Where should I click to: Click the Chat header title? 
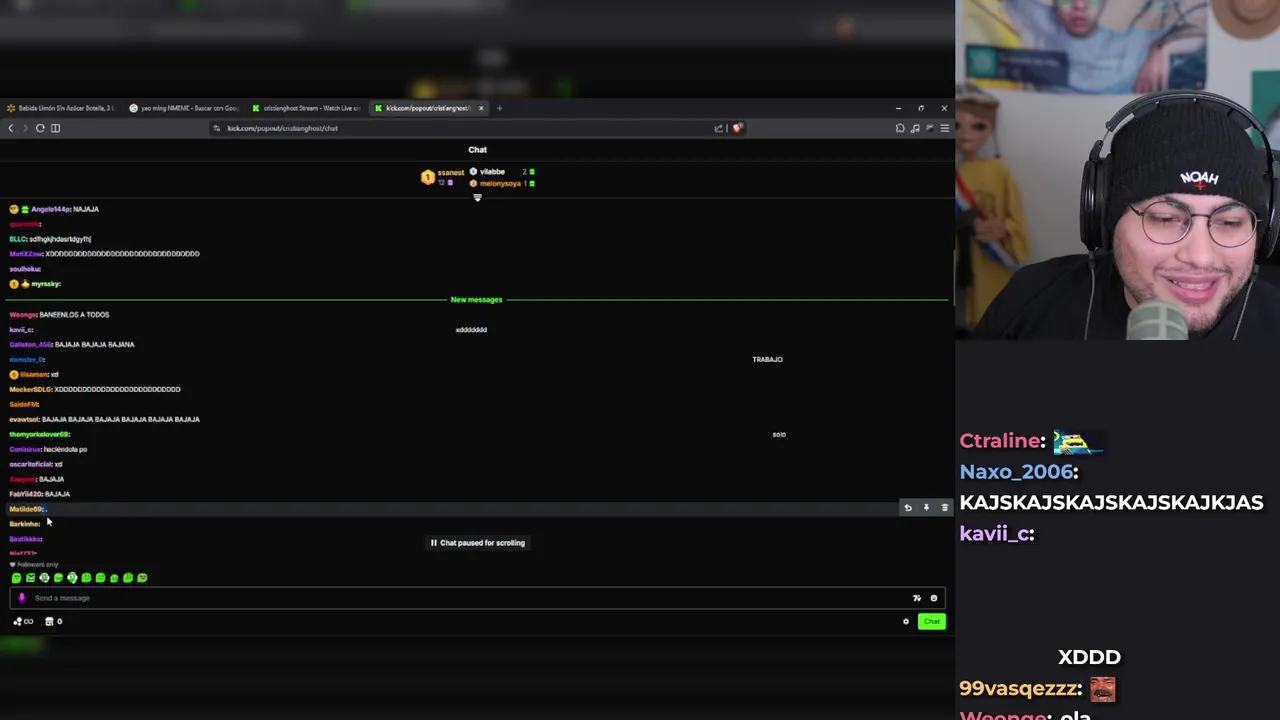477,150
